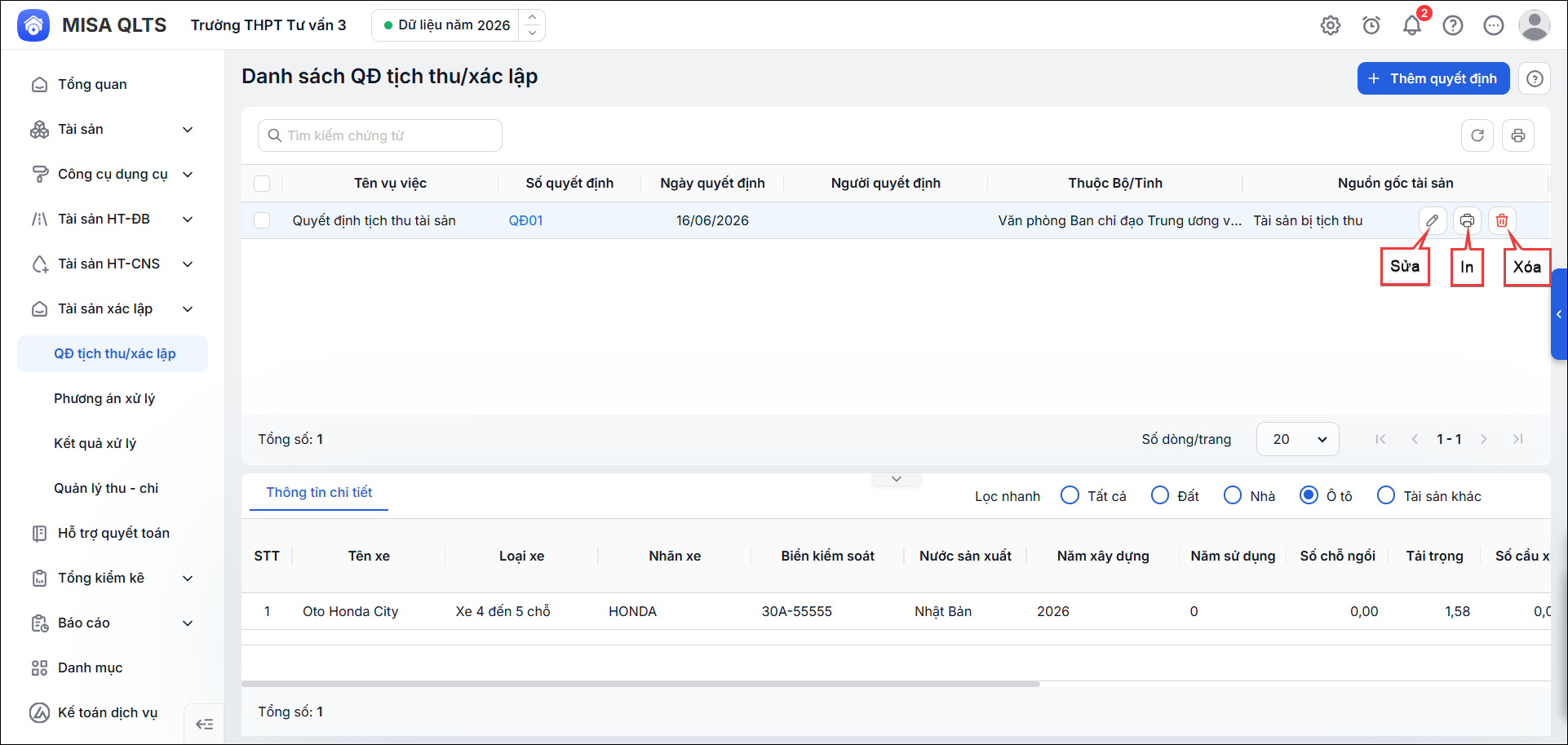Open Danh mục in the sidebar
The width and height of the screenshot is (1568, 745).
[x=113, y=667]
